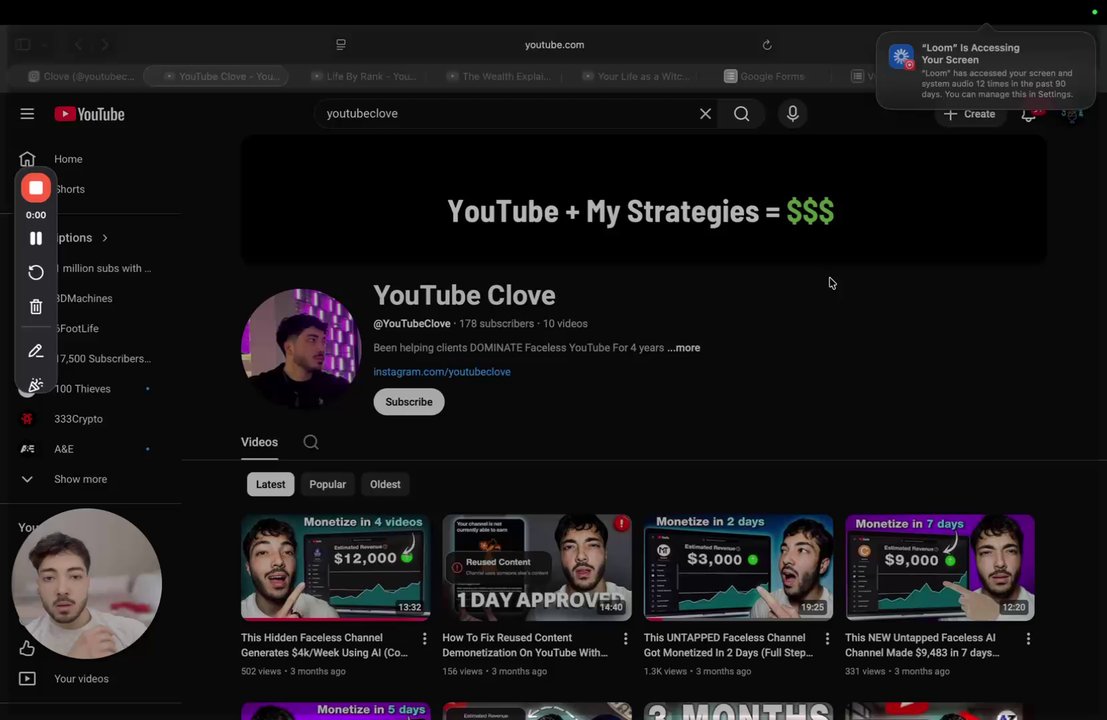Go forward in the browser
The width and height of the screenshot is (1107, 720).
click(105, 44)
